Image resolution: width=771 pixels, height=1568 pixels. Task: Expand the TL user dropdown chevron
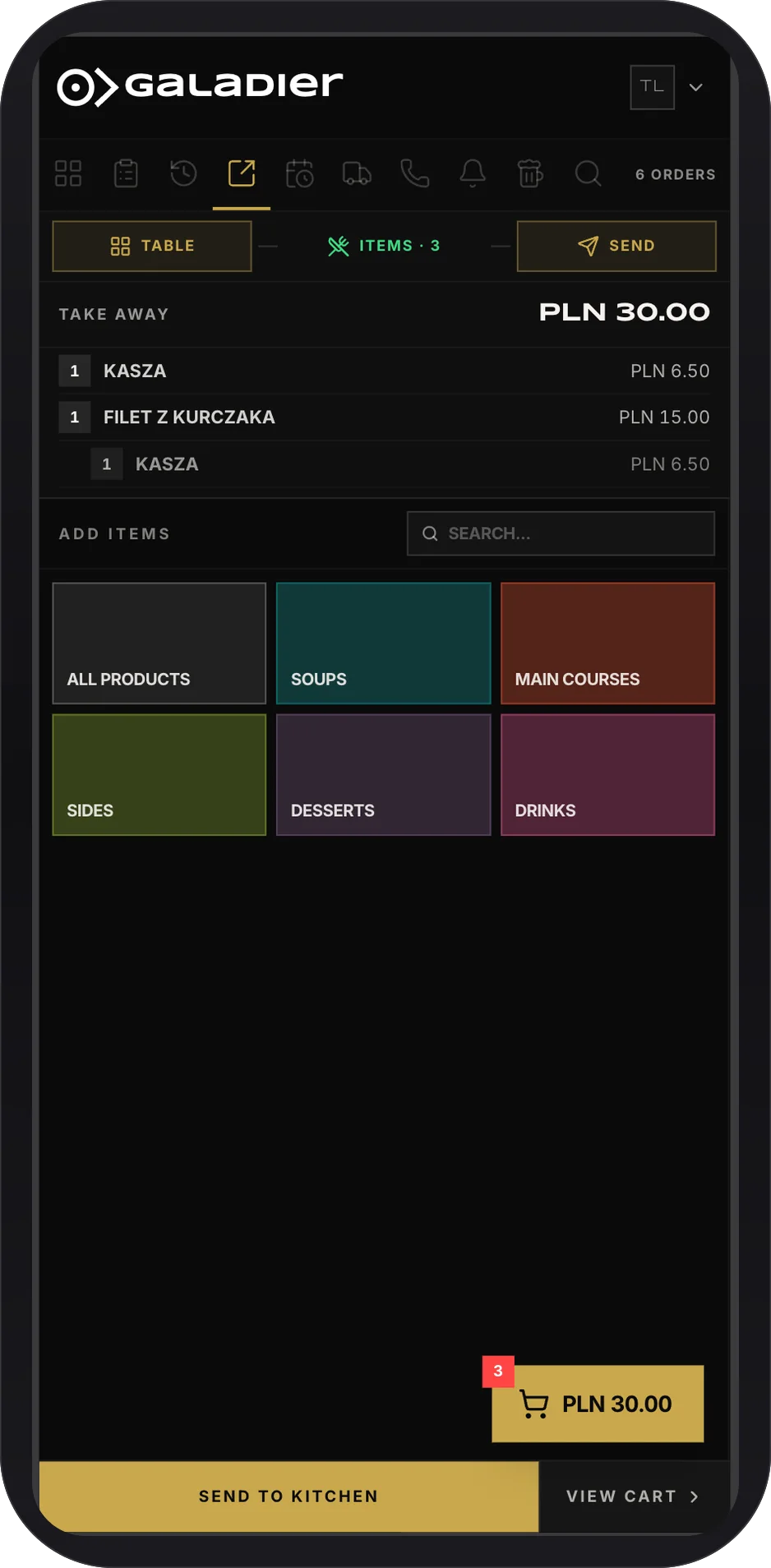tap(695, 87)
